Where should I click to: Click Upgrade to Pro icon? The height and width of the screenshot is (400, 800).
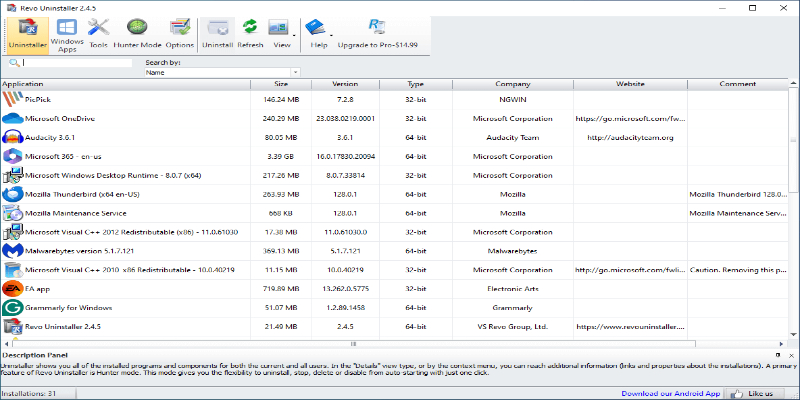point(378,35)
